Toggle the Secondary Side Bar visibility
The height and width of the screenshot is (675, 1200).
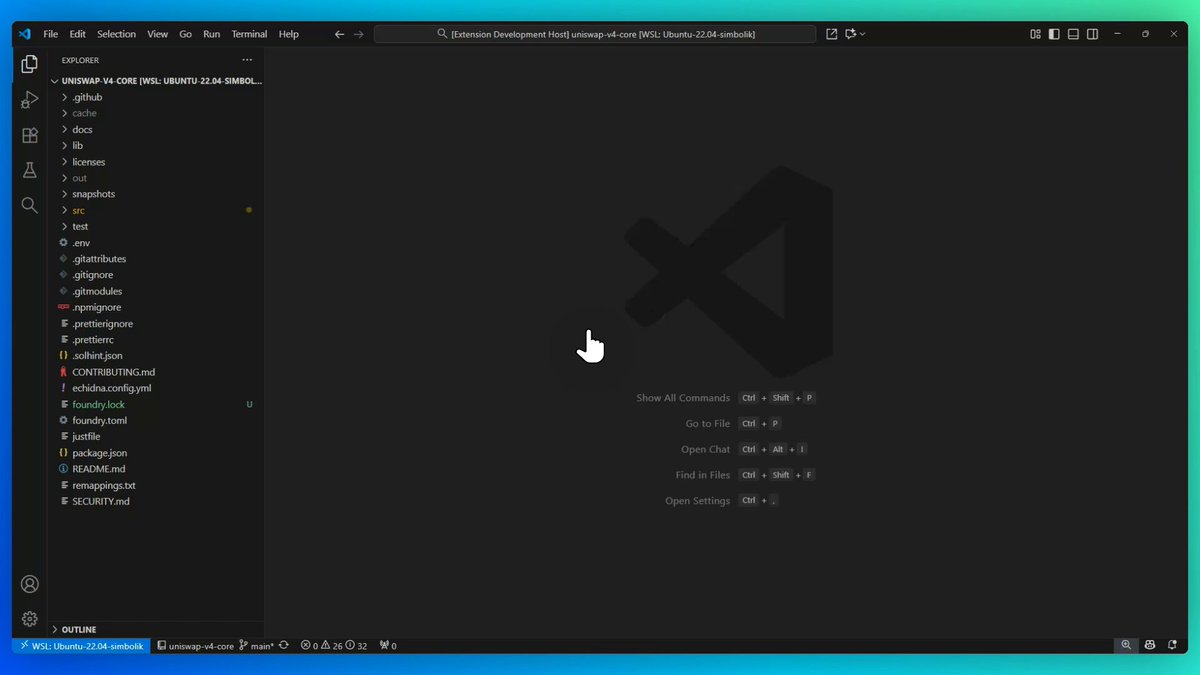[1092, 34]
